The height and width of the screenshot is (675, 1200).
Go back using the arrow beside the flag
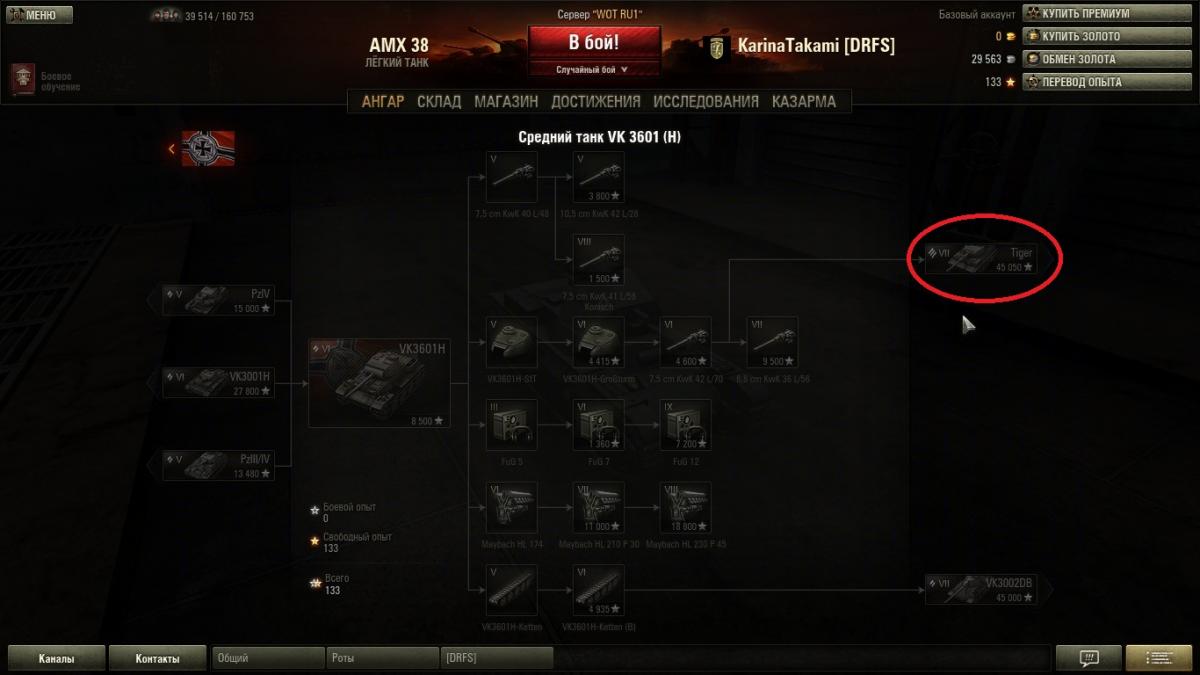tap(172, 149)
